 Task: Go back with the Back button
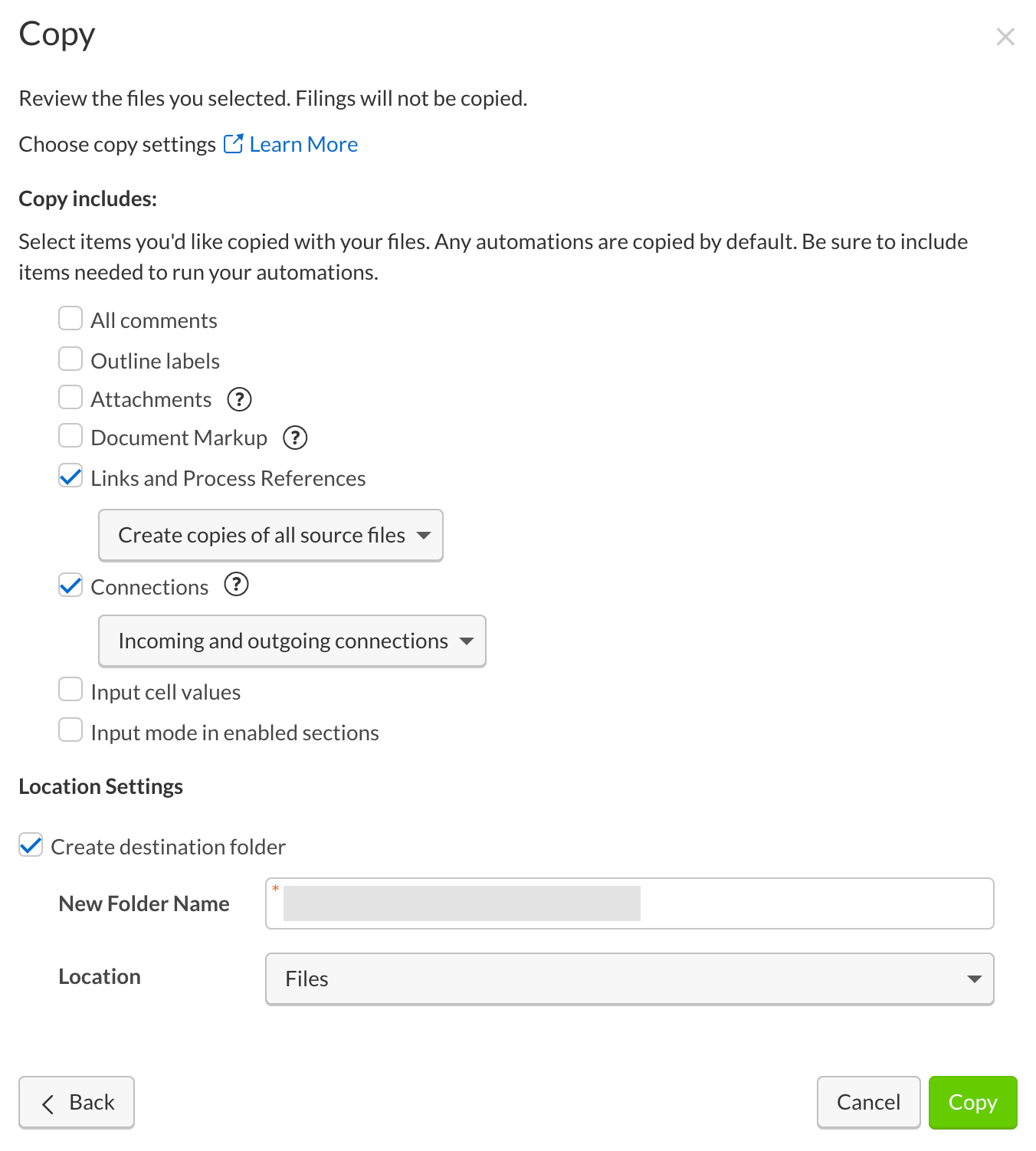[x=77, y=1102]
